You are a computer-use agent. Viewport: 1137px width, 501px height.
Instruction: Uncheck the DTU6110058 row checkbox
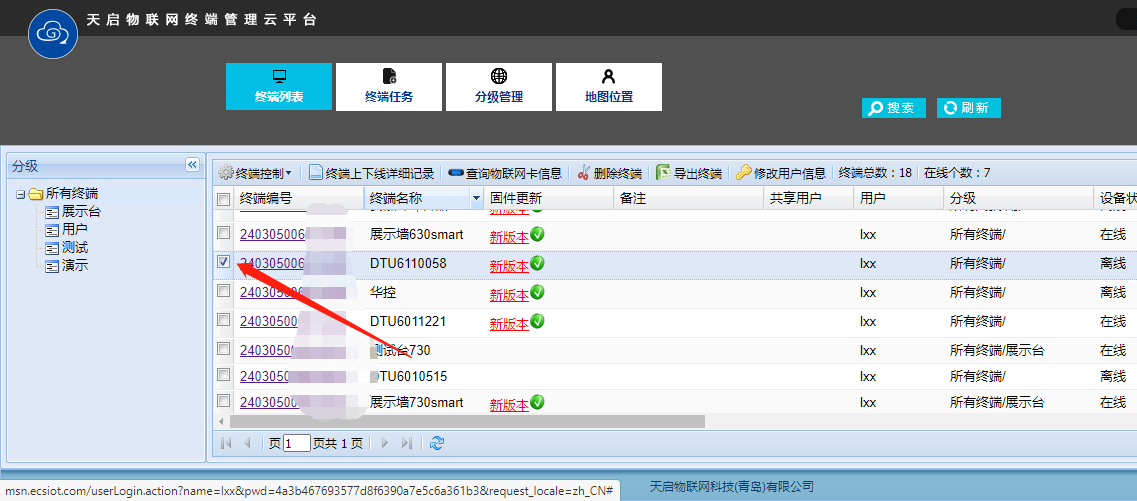224,262
